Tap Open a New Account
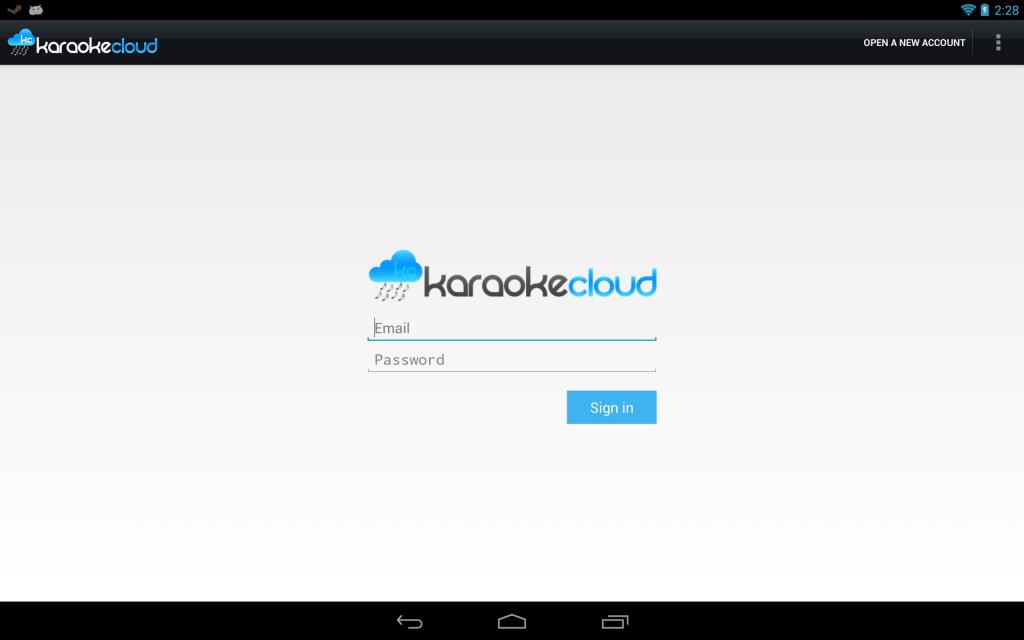1024x640 pixels. (914, 42)
